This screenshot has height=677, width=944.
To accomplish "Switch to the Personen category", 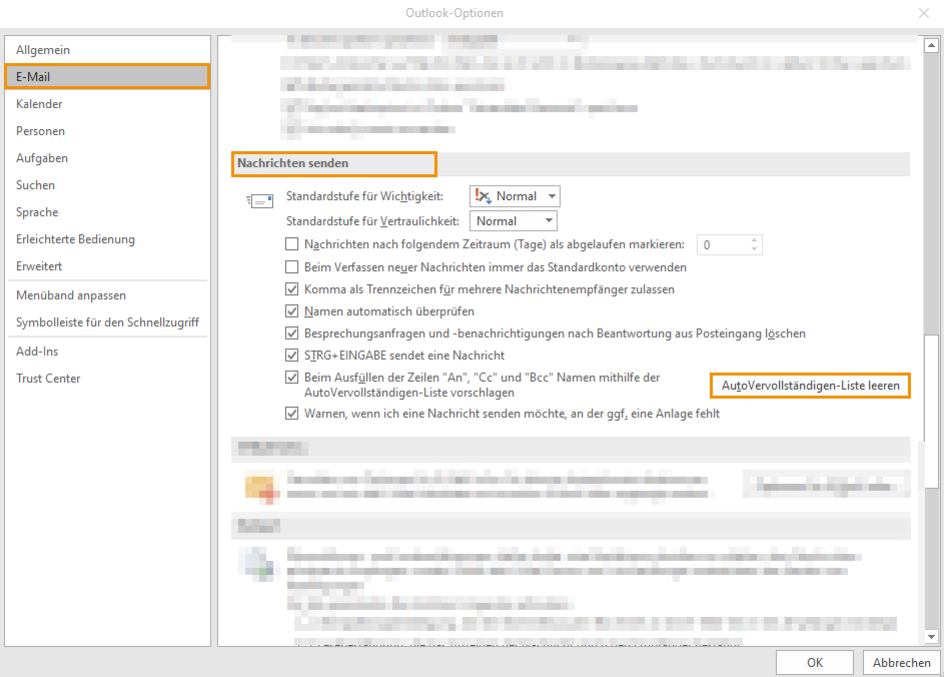I will [108, 131].
